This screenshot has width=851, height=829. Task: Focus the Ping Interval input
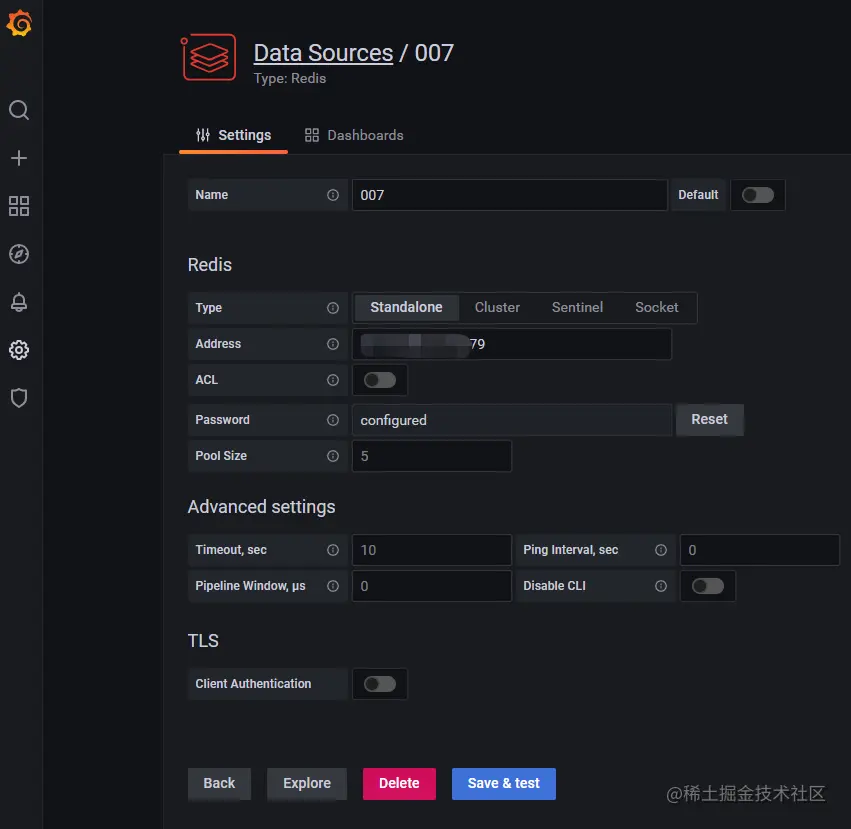tap(759, 550)
